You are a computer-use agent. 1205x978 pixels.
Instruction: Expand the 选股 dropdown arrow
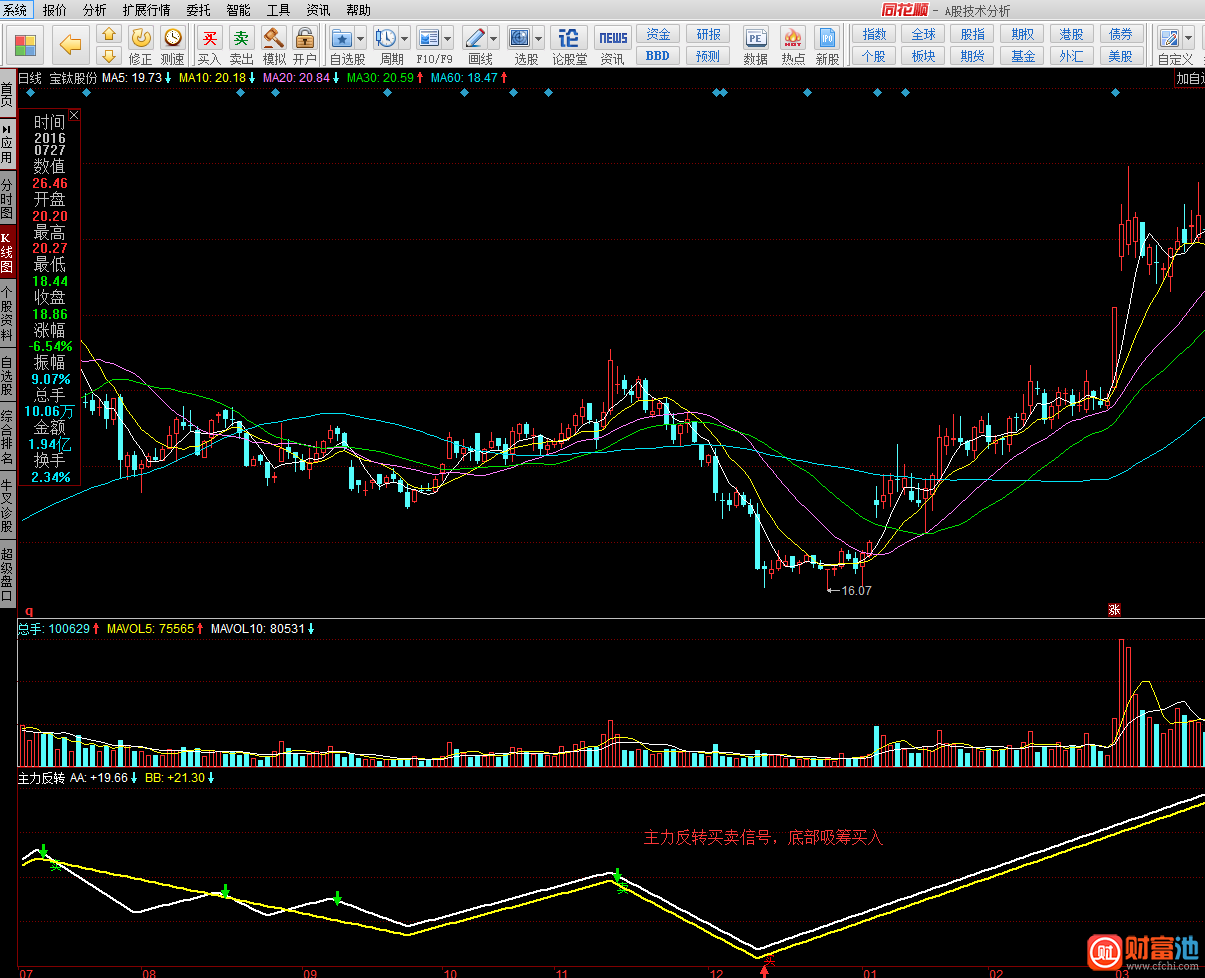(x=538, y=39)
